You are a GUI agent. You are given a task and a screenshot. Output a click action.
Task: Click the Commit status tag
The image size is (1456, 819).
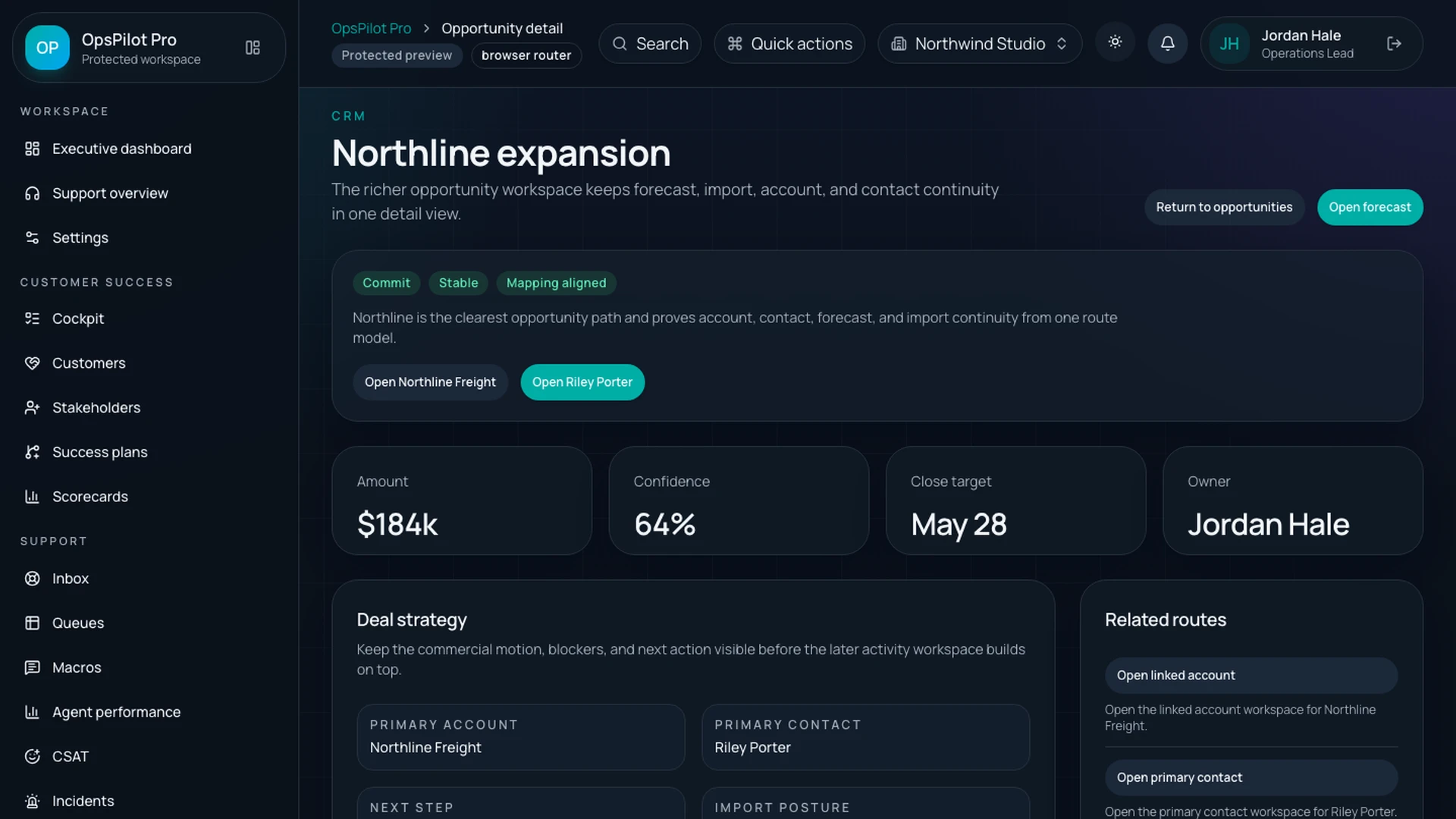[386, 283]
